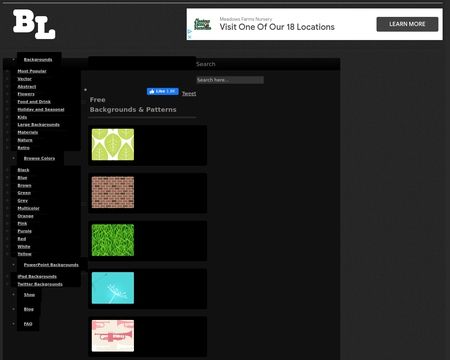This screenshot has width=450, height=360.
Task: Open the pink trumpet pattern thumbnail
Action: click(113, 336)
